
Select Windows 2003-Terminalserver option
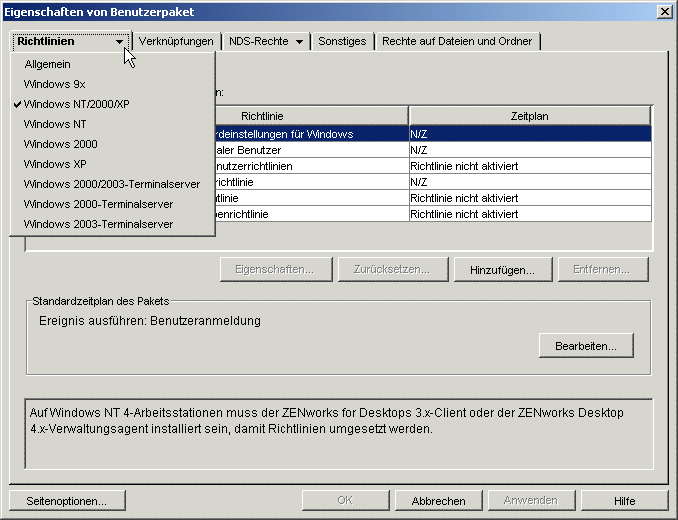98,224
